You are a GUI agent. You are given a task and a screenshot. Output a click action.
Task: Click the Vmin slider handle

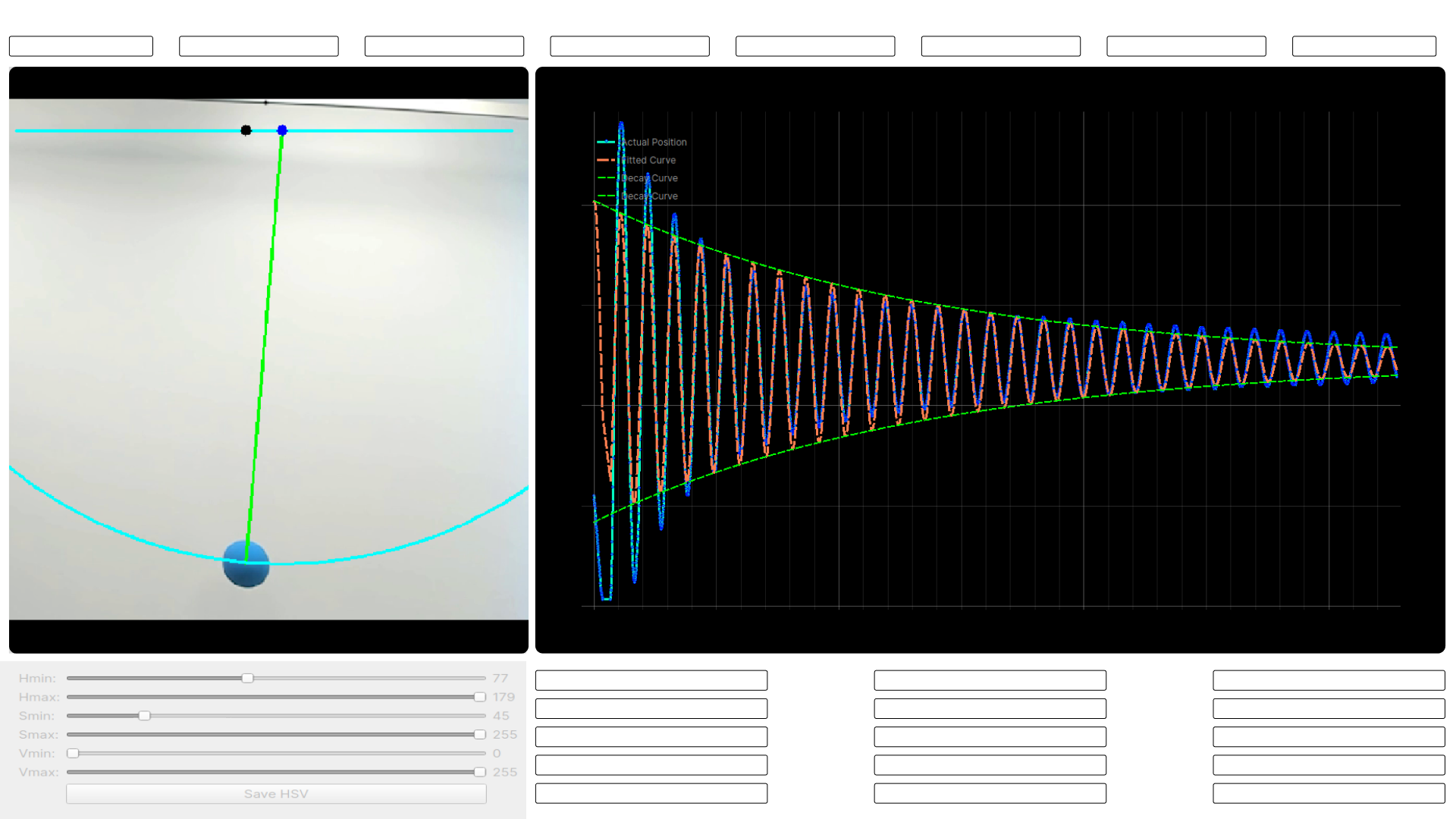click(x=73, y=753)
